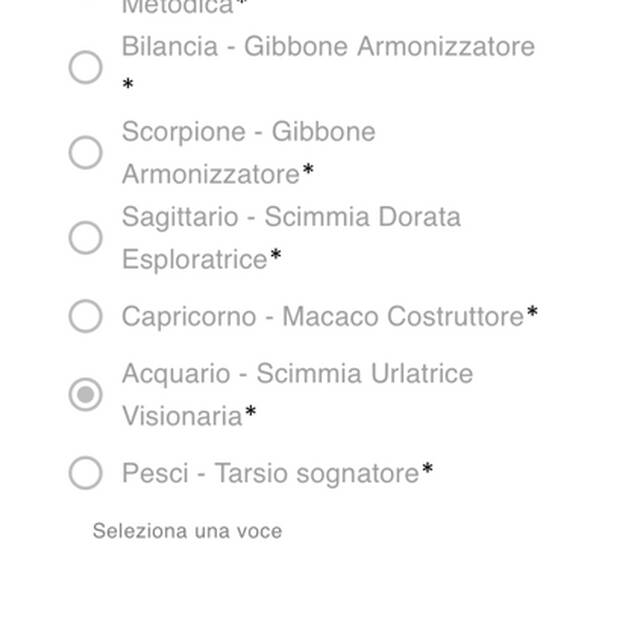Pick the Capricorno radio button
The height and width of the screenshot is (640, 640).
(85, 316)
